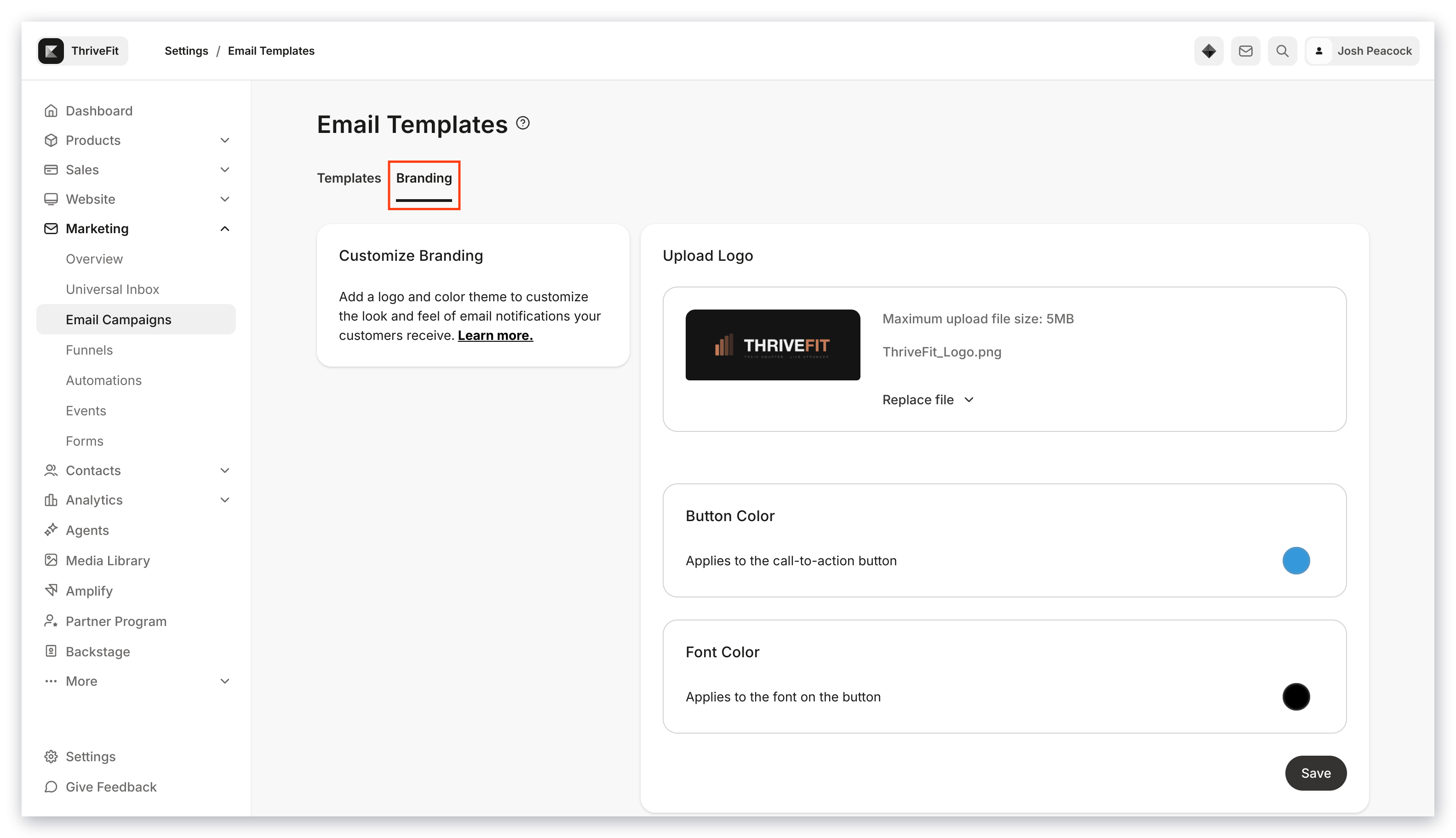Click the Website monitor icon
The width and height of the screenshot is (1456, 838).
pos(51,199)
